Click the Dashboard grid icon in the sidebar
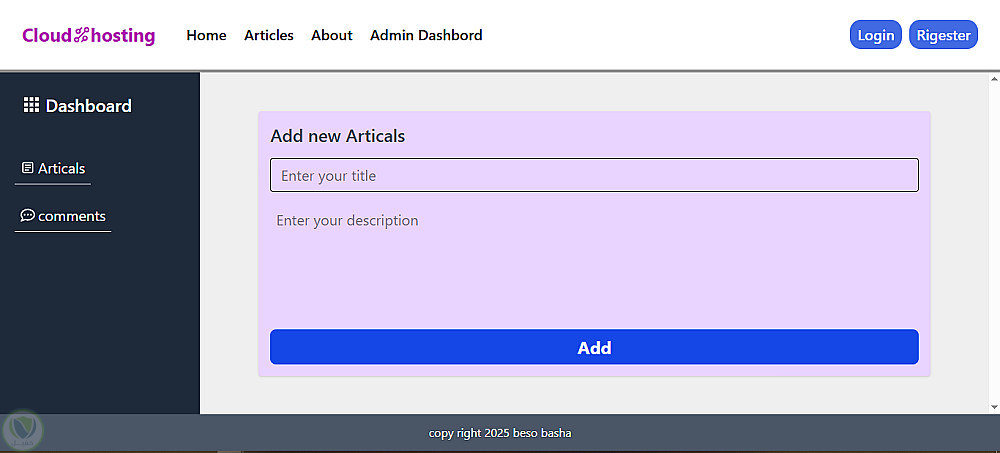This screenshot has width=1000, height=453. [31, 105]
